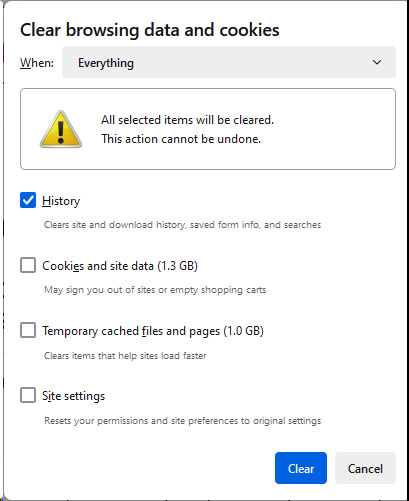Expand the chevron arrow in the time range selector

pos(377,62)
